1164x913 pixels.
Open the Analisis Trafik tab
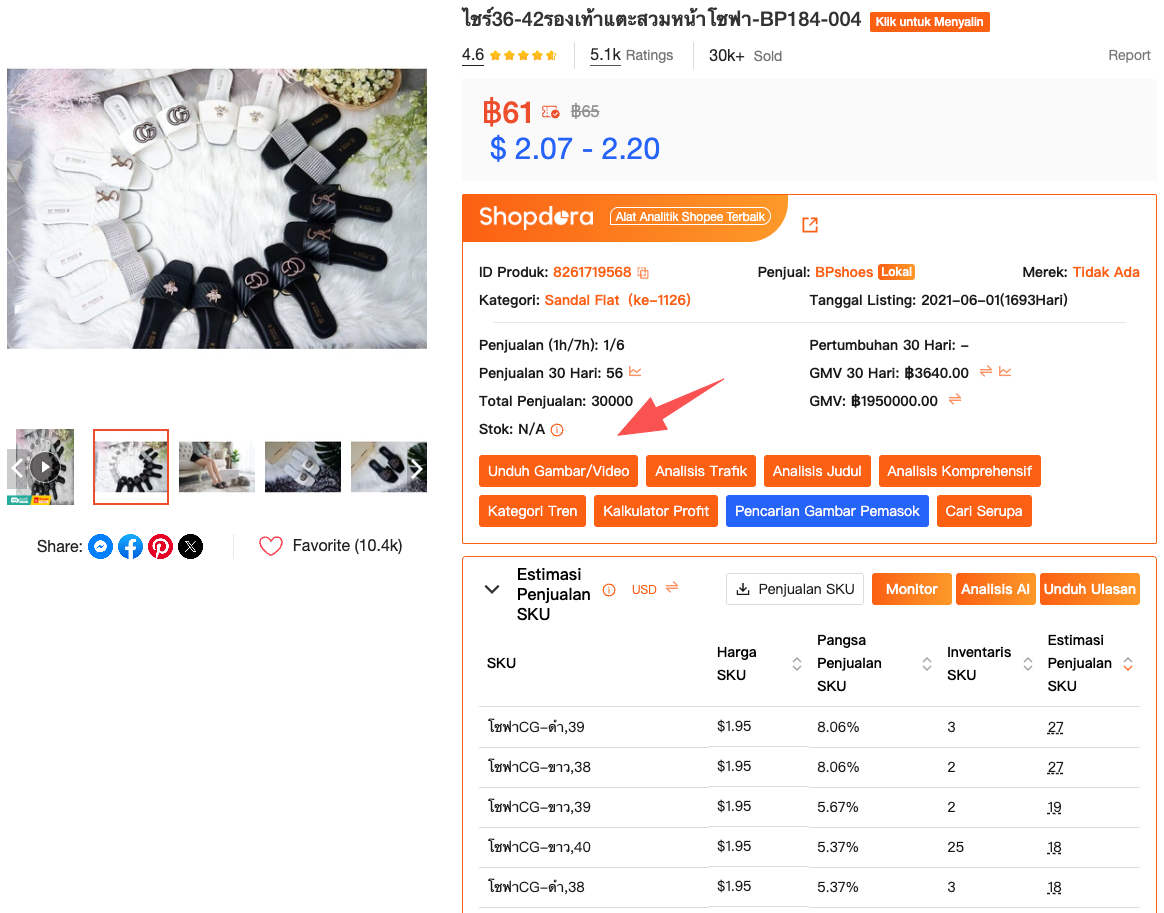point(701,471)
